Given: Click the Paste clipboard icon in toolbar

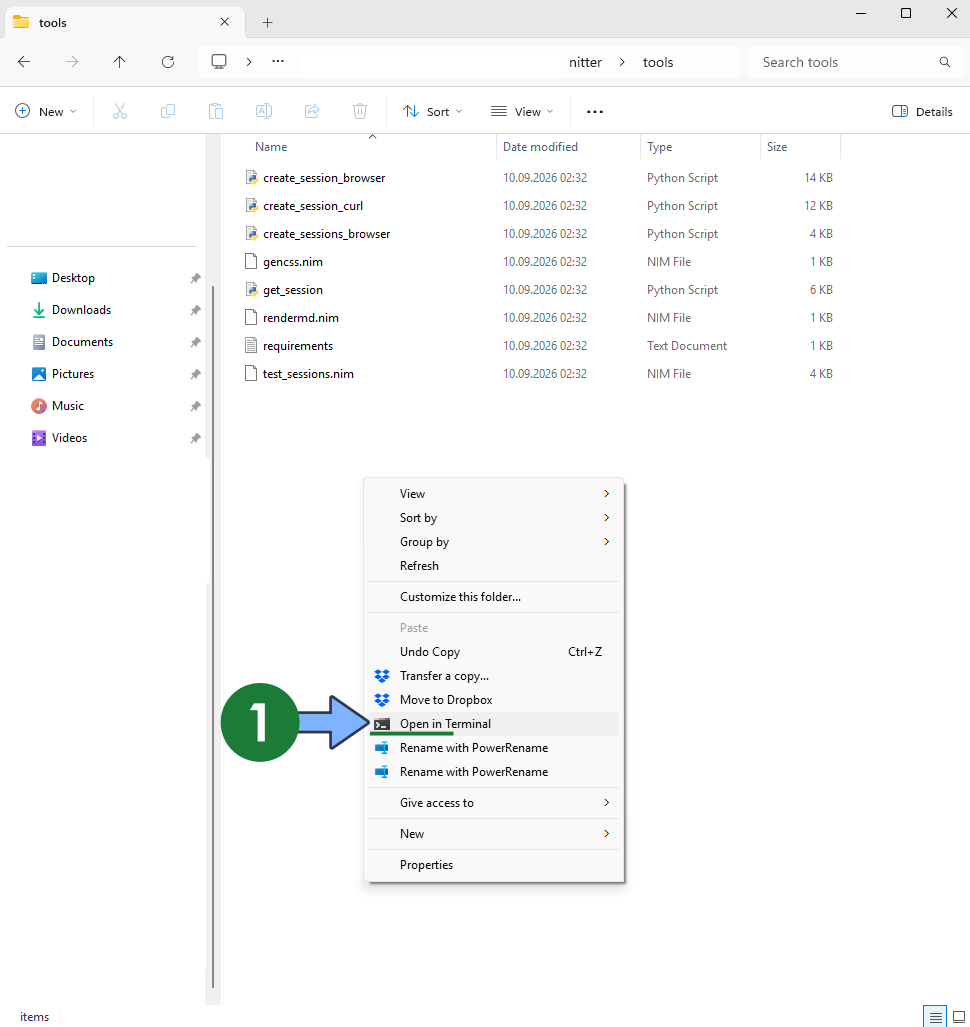Looking at the screenshot, I should (x=215, y=111).
